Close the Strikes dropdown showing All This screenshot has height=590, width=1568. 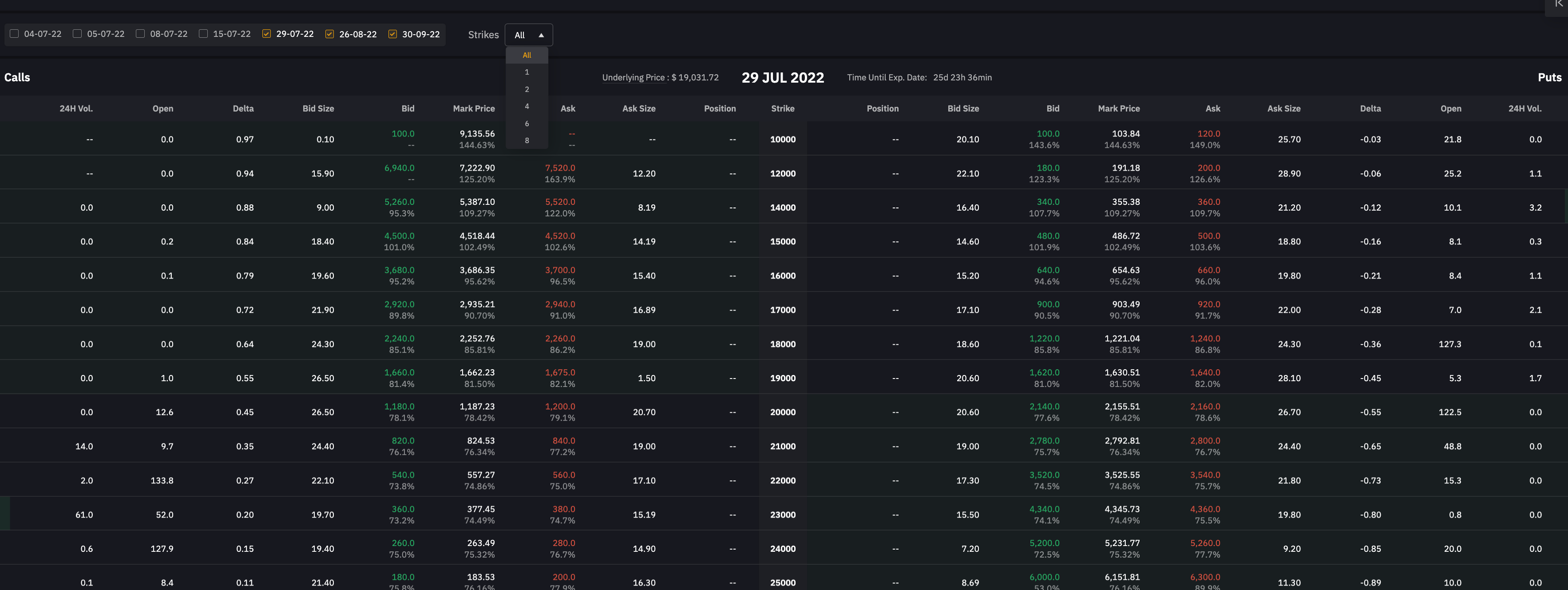(528, 35)
